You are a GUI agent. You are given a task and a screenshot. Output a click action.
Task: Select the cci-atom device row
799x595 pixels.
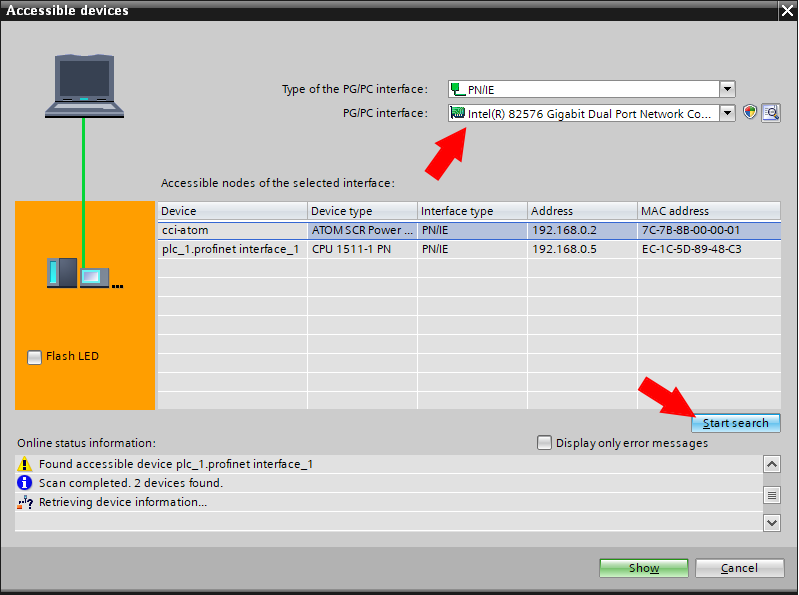tap(469, 230)
